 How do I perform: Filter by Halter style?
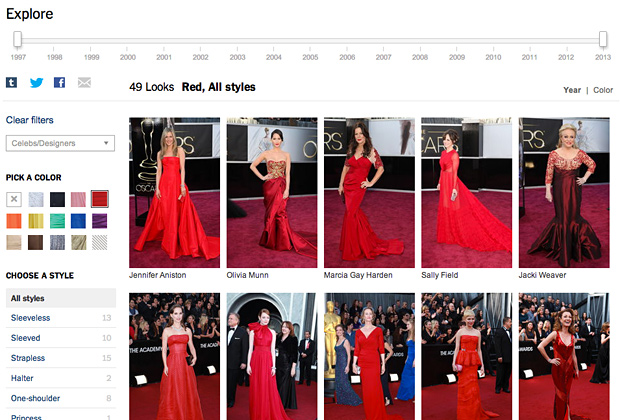[61, 378]
